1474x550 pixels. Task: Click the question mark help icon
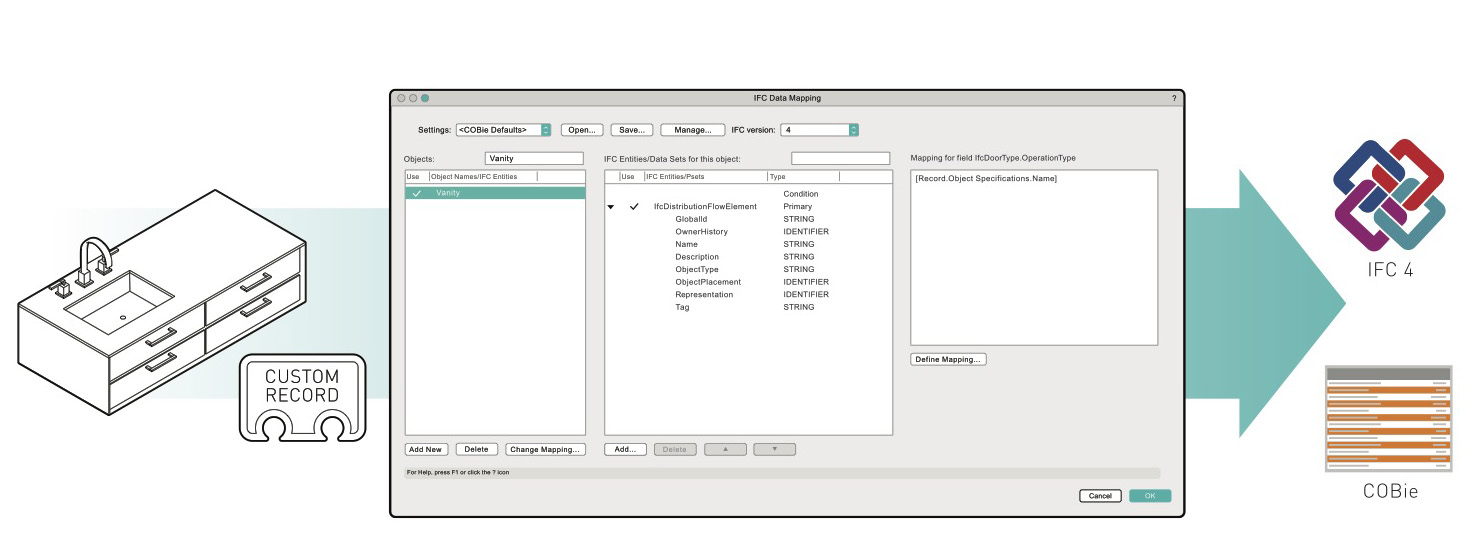point(1173,98)
